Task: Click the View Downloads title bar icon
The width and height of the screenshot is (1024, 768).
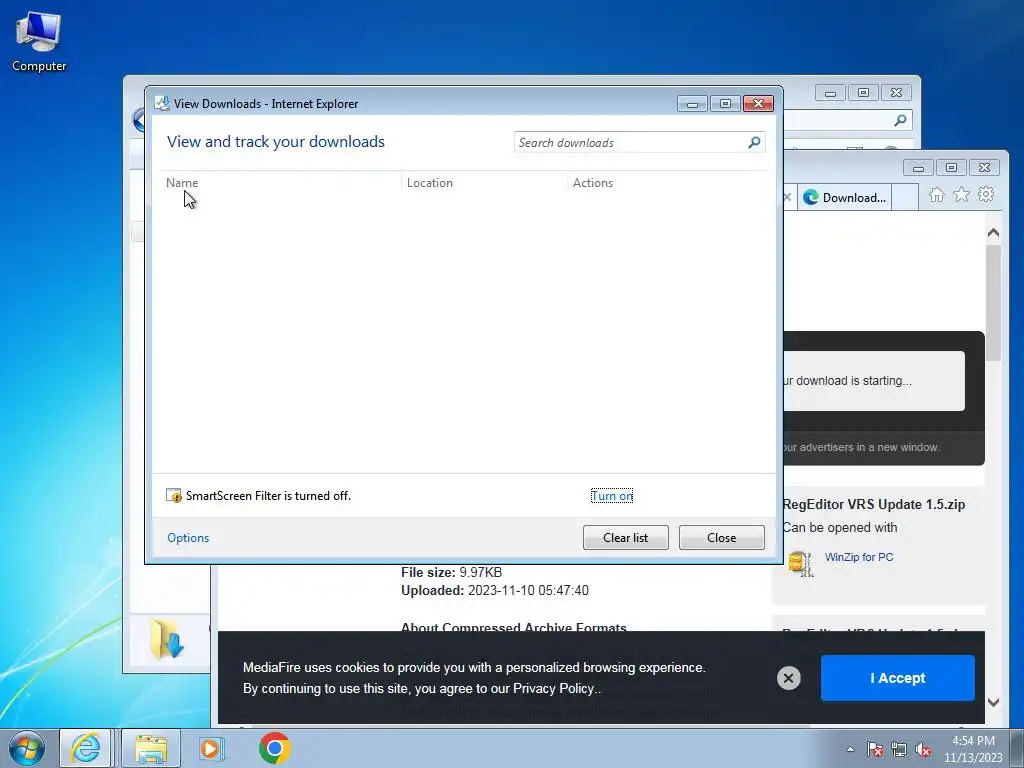Action: 162,103
